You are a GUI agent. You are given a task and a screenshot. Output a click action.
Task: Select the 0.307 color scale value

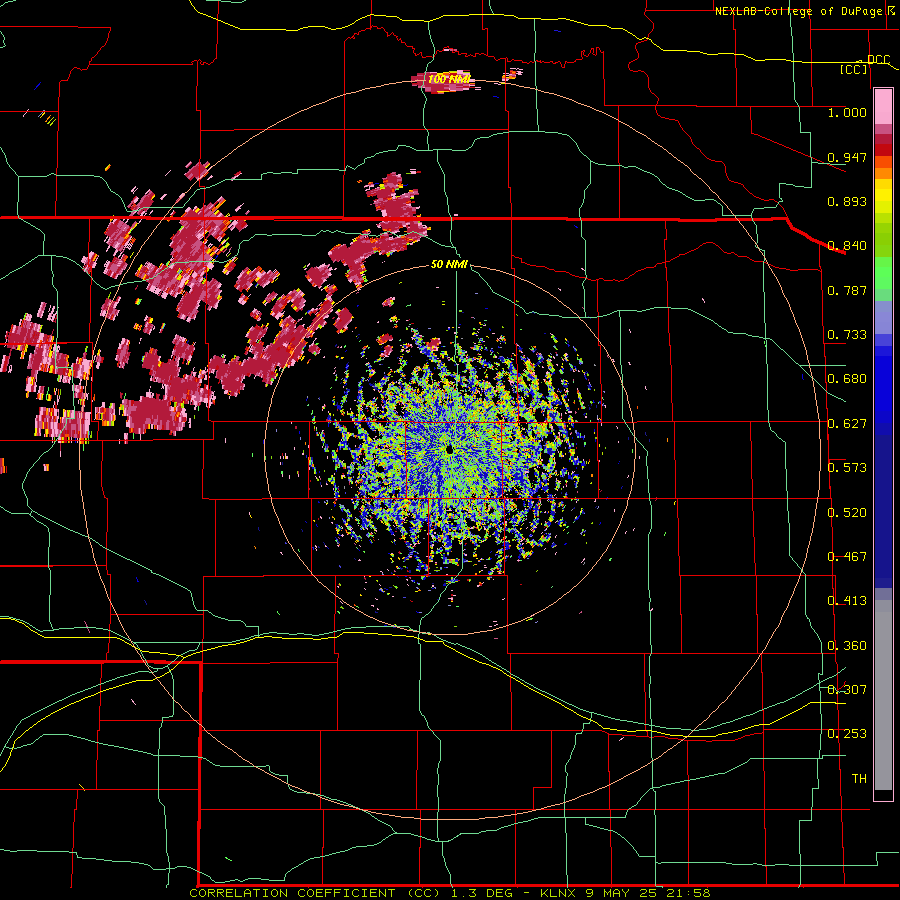847,690
